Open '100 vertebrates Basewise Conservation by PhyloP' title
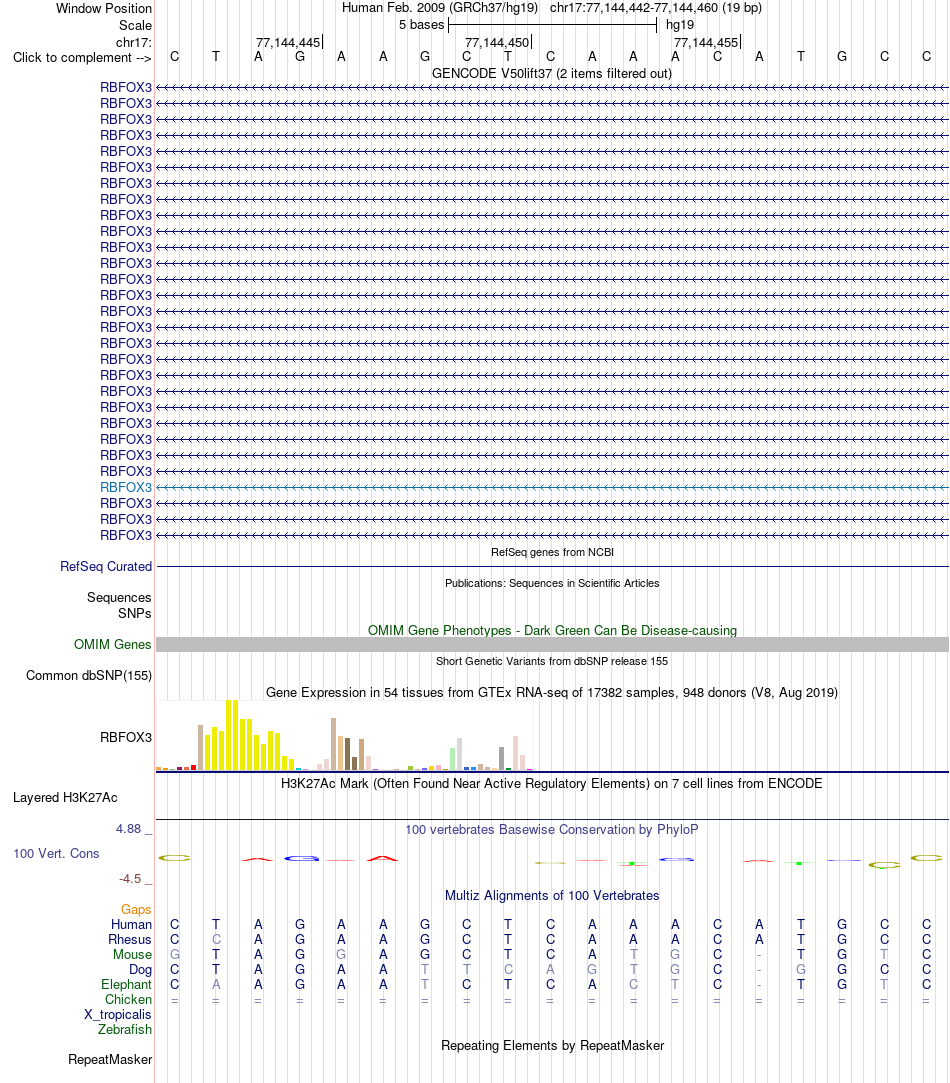950x1083 pixels. click(551, 830)
